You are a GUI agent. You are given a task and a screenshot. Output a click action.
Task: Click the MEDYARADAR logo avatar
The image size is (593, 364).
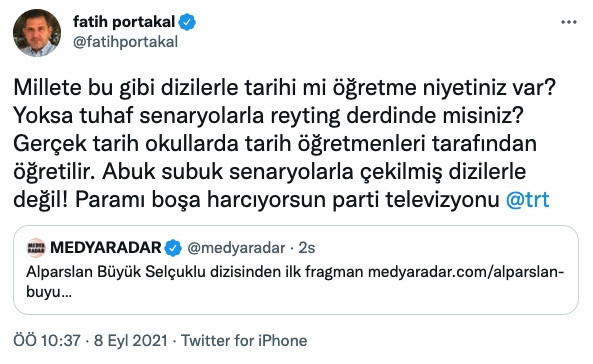point(36,248)
